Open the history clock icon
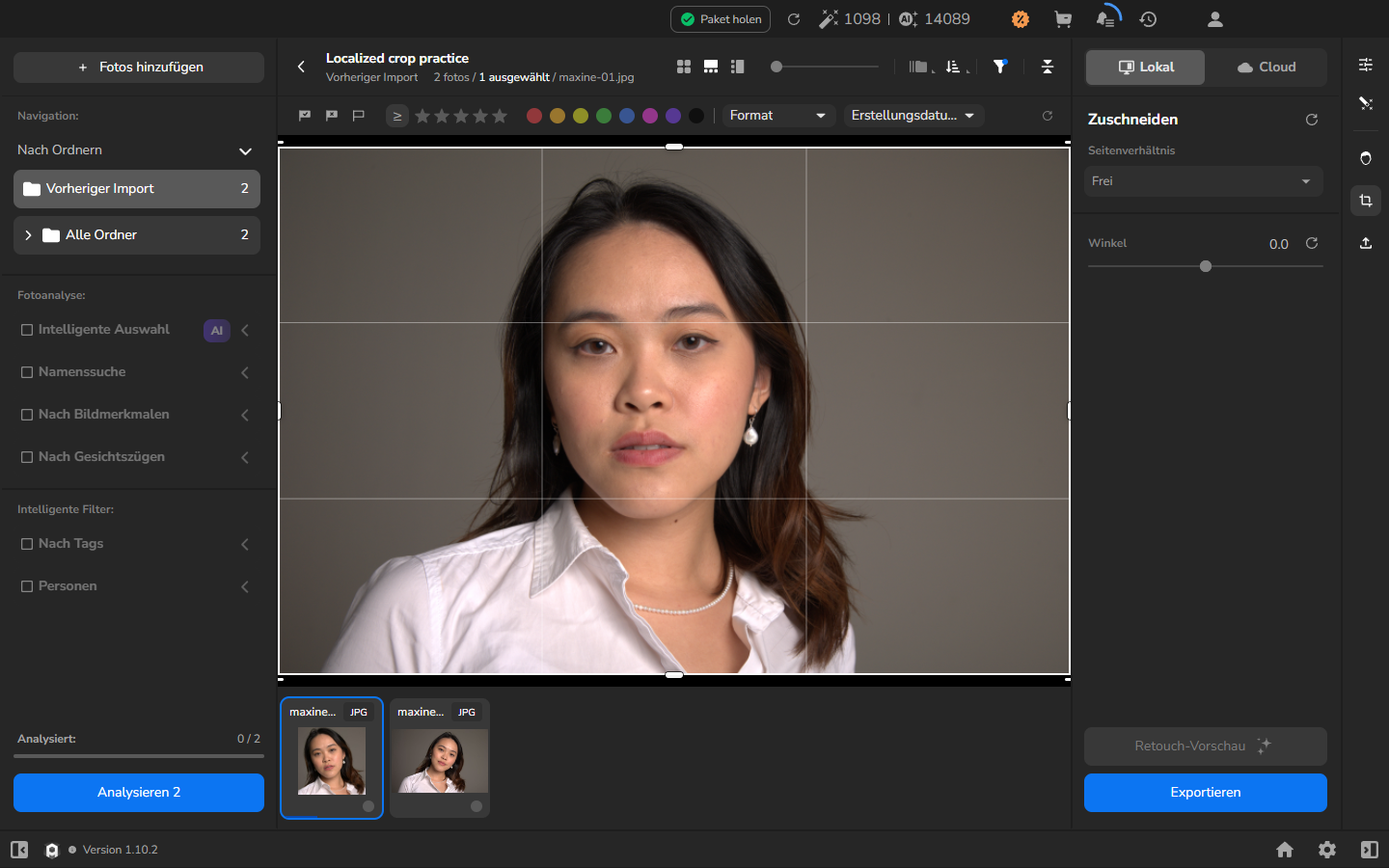The height and width of the screenshot is (868, 1389). click(x=1148, y=19)
